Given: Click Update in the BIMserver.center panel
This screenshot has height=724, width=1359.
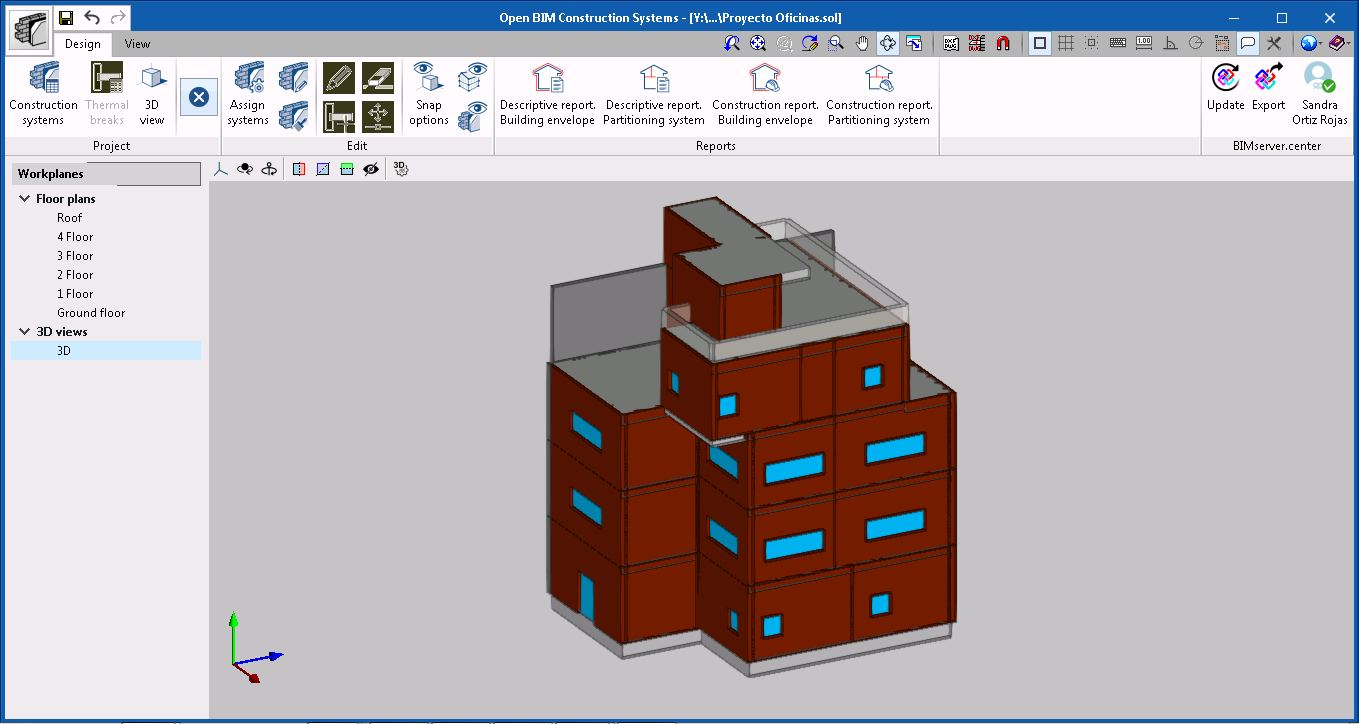Looking at the screenshot, I should (x=1225, y=92).
